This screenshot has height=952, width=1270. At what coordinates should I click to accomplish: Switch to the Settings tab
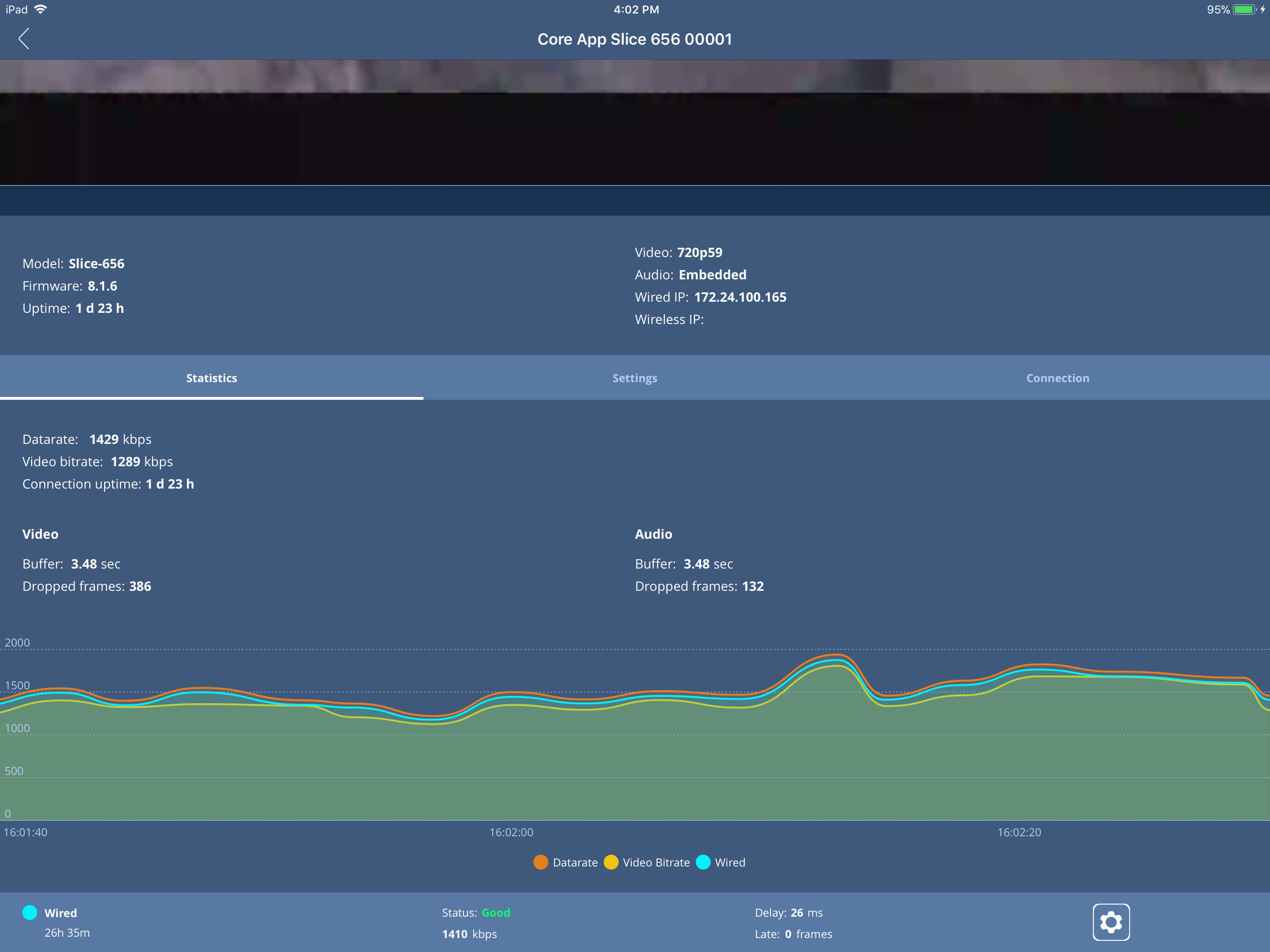click(x=635, y=378)
